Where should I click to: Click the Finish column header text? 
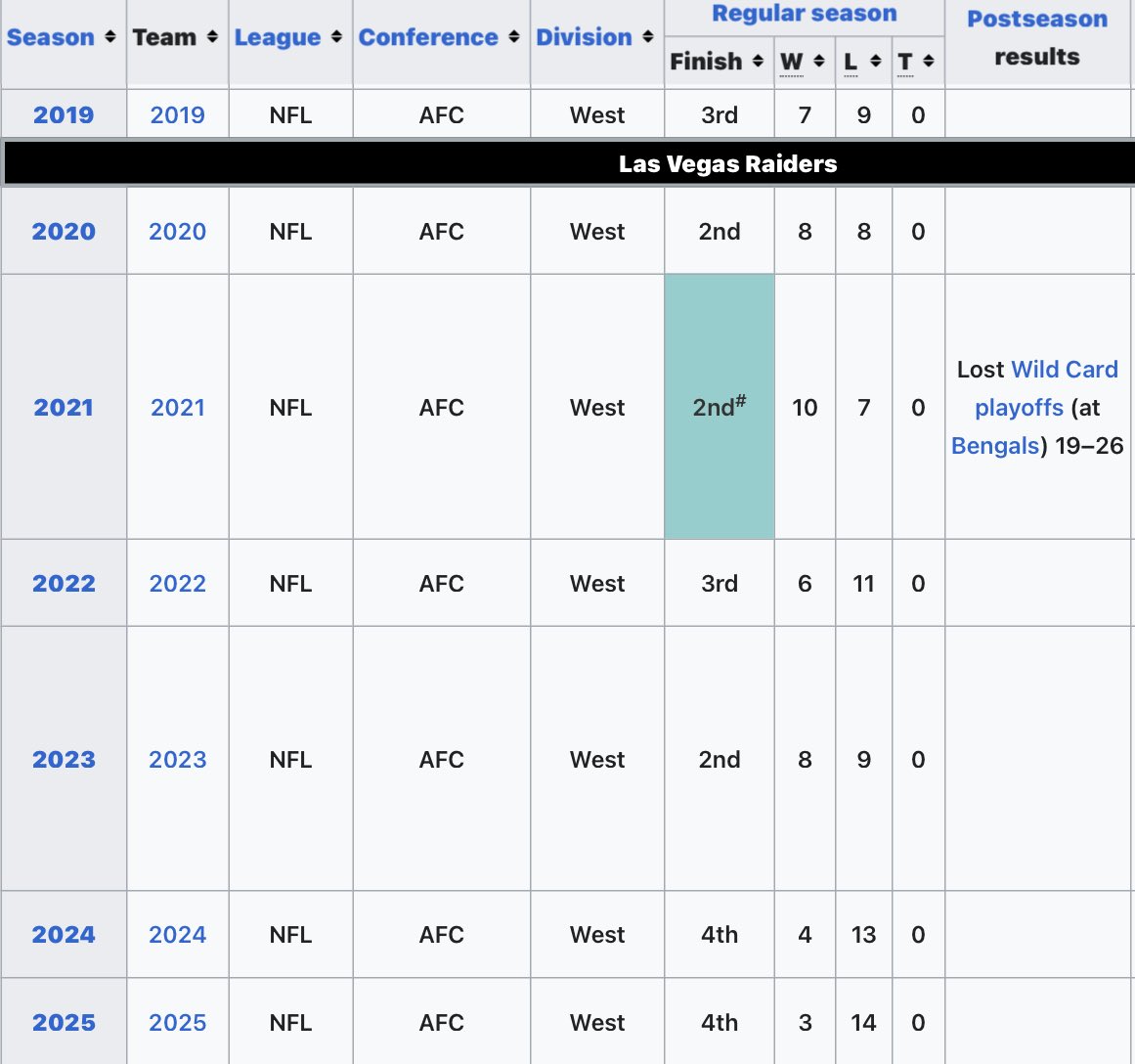point(706,61)
